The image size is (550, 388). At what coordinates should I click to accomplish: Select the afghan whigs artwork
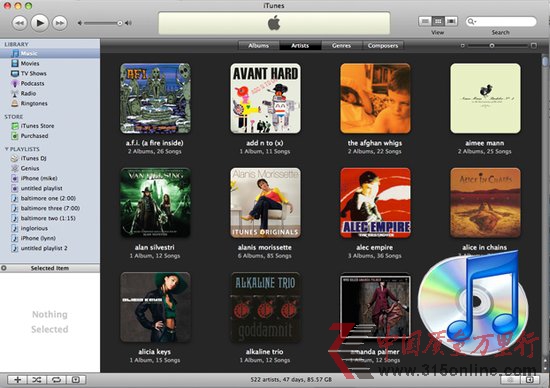click(375, 98)
